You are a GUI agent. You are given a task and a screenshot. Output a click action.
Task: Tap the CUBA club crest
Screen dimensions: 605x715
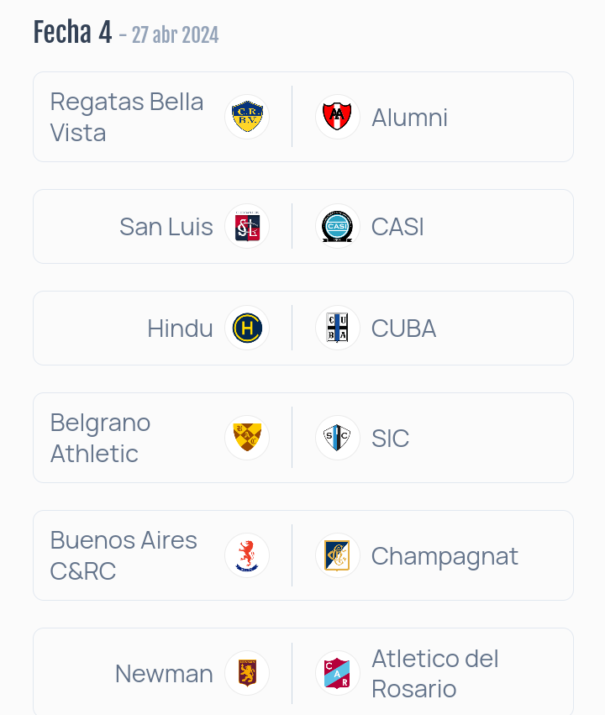click(x=337, y=328)
